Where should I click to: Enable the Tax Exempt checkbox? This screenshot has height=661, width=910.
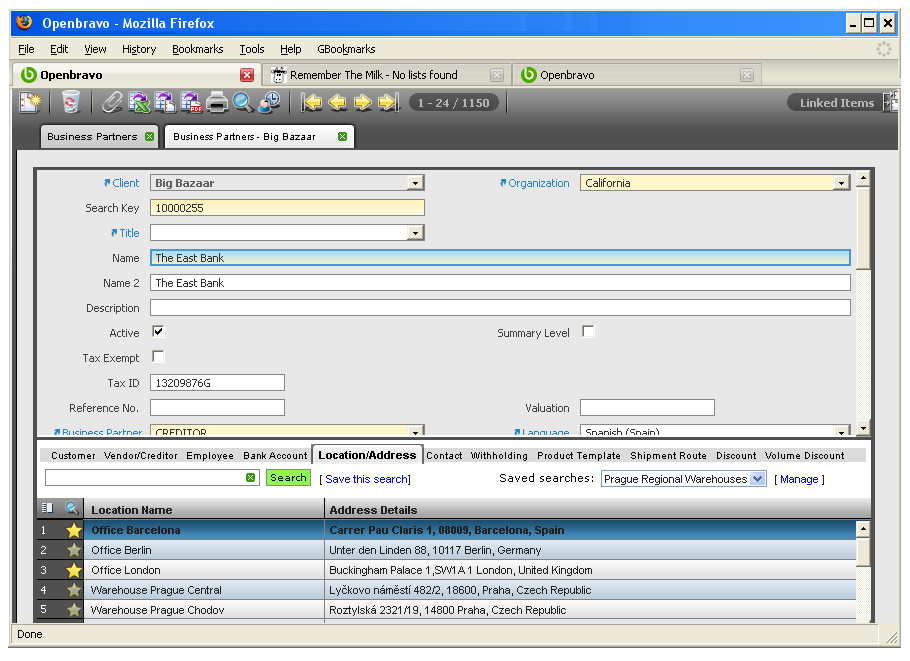(x=158, y=357)
